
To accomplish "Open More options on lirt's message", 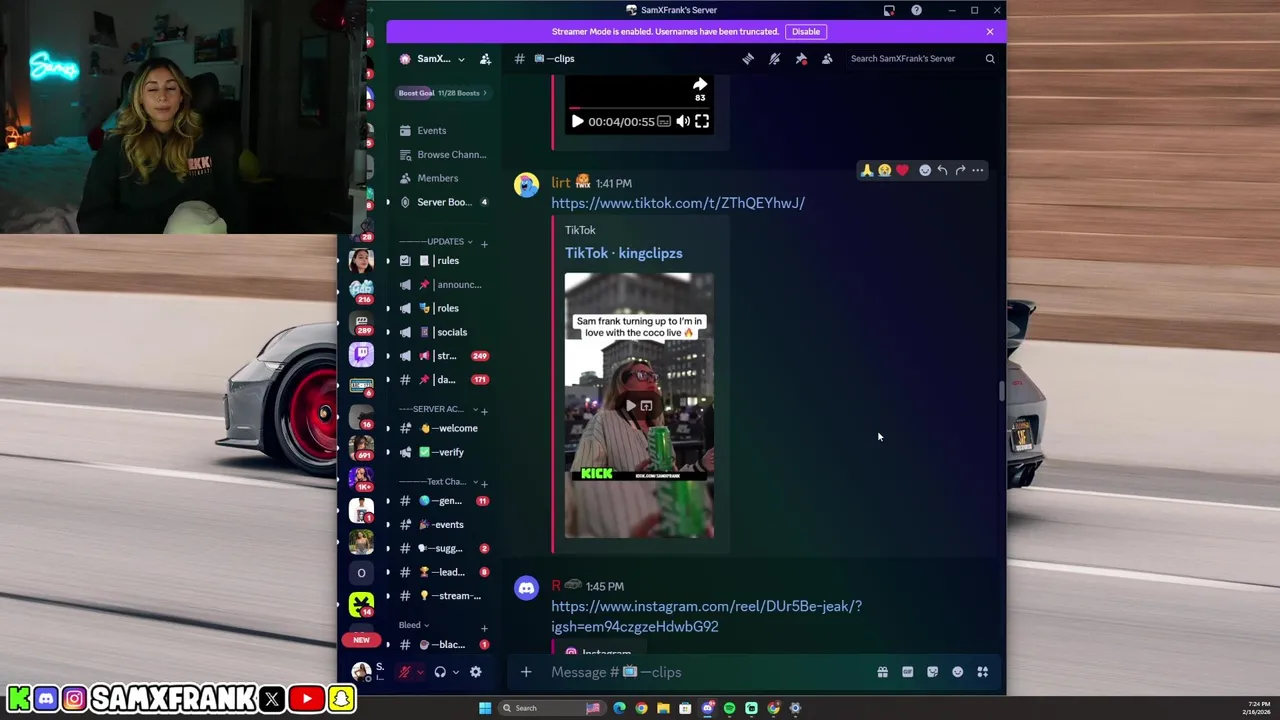I will (978, 171).
